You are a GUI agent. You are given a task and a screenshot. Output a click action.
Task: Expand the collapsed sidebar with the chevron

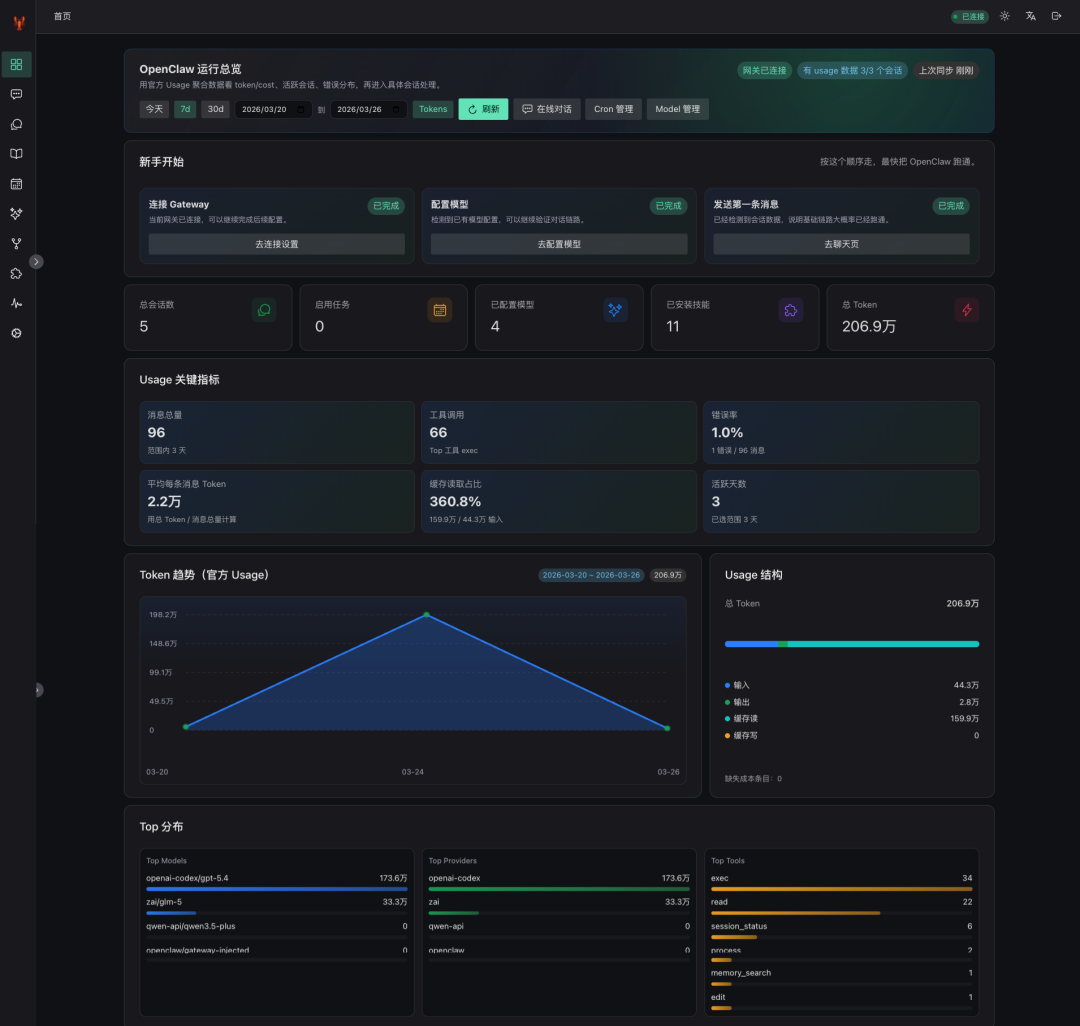[37, 261]
